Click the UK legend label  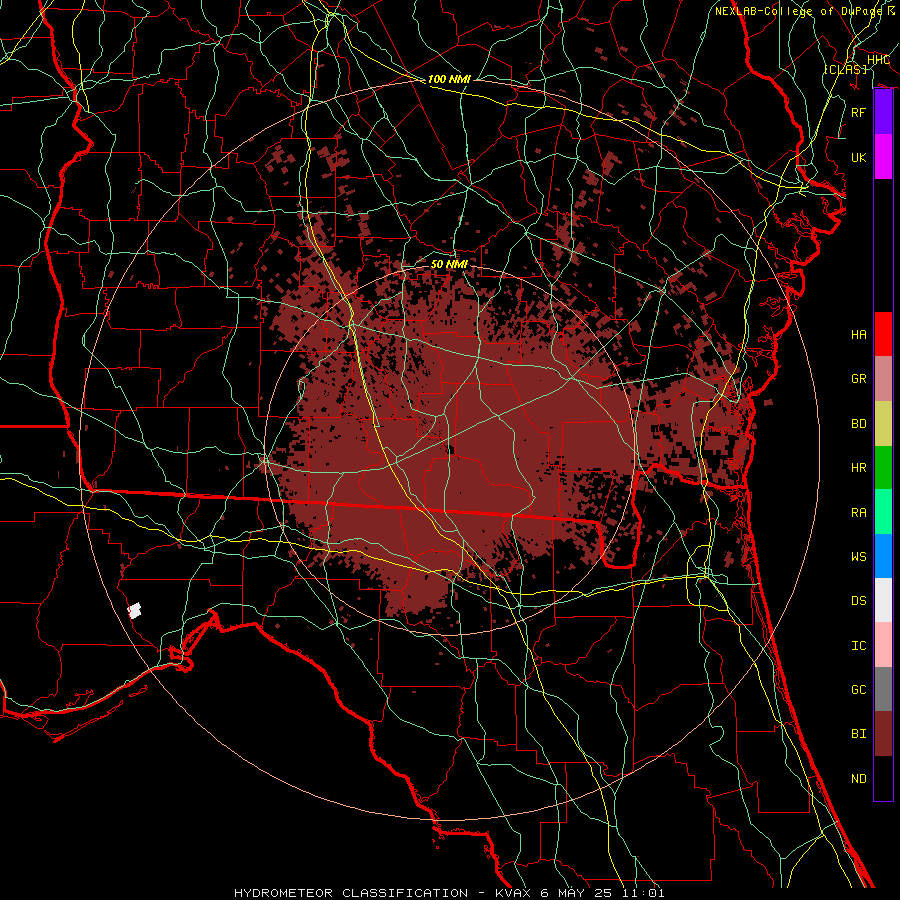coord(859,158)
